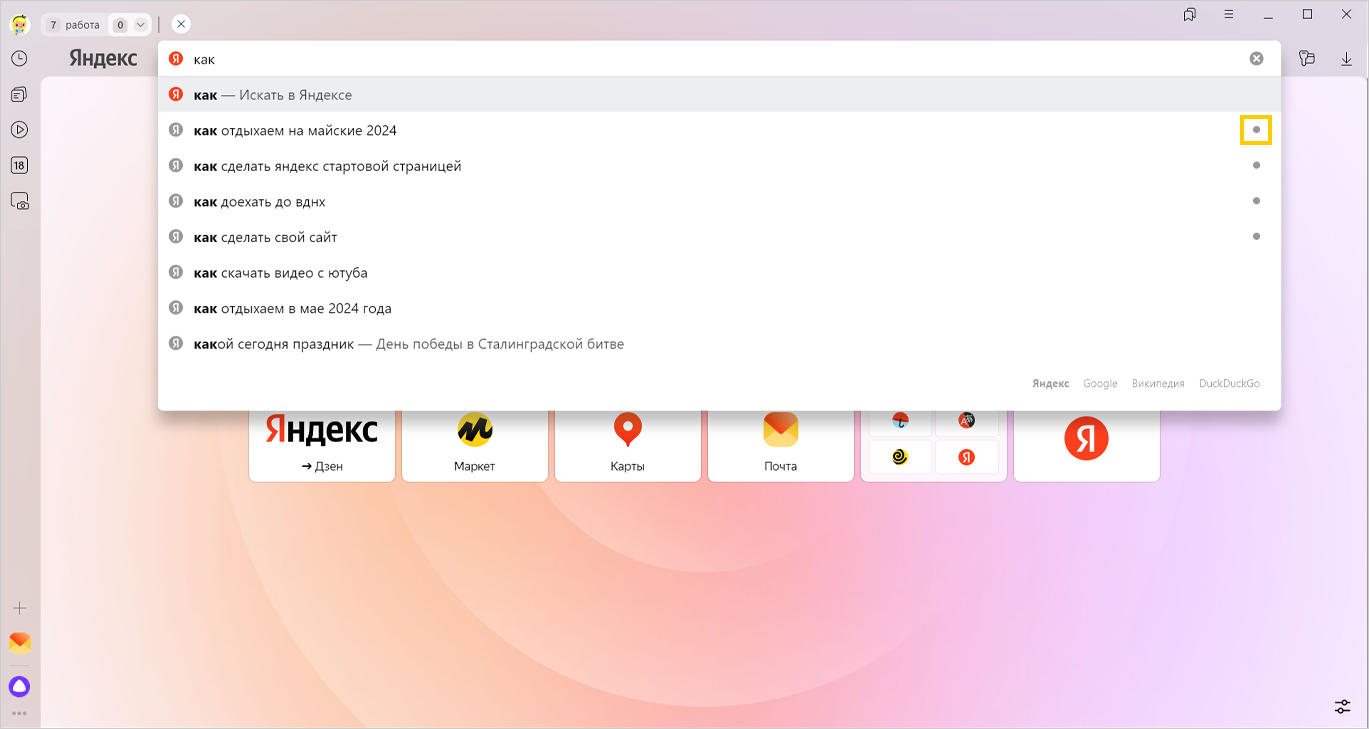Expand the tab group dropdown arrow

point(141,25)
